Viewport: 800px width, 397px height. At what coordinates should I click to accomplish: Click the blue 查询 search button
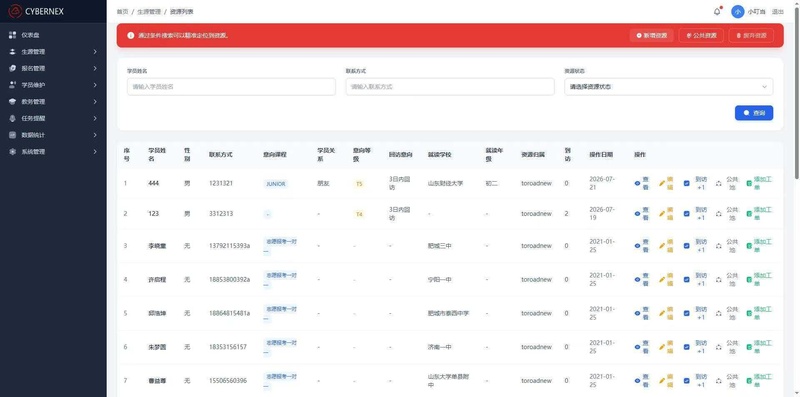pyautogui.click(x=754, y=113)
